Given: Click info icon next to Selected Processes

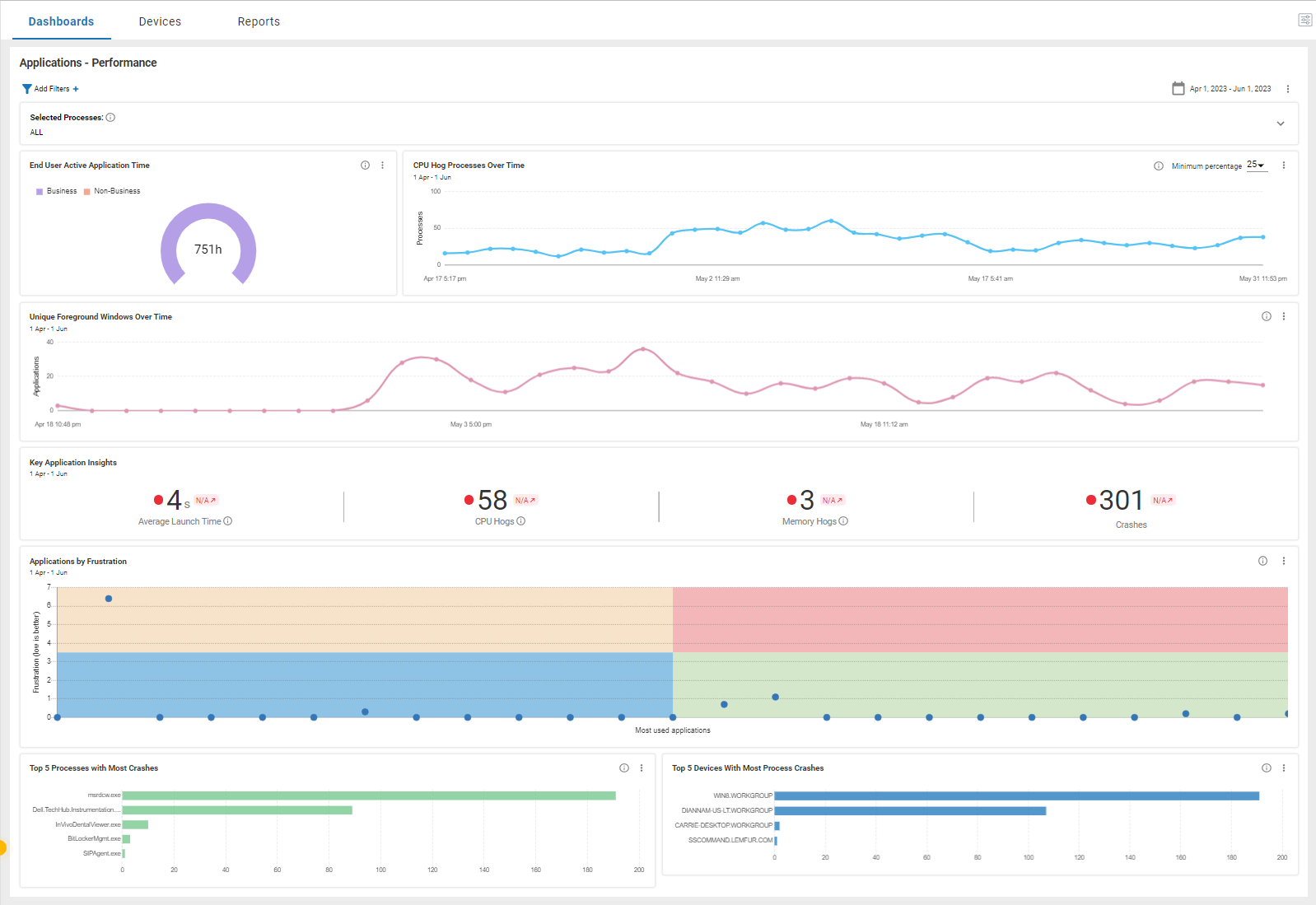Looking at the screenshot, I should coord(110,118).
